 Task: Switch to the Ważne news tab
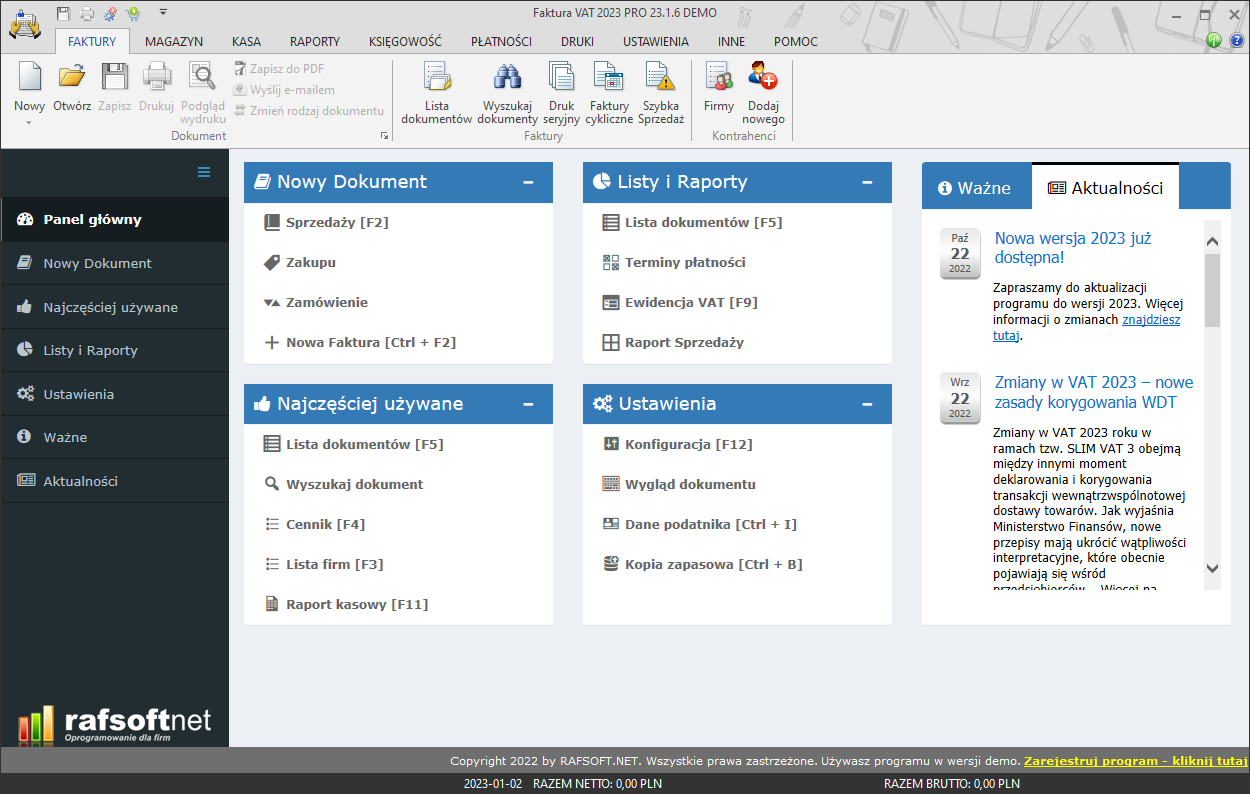[976, 188]
